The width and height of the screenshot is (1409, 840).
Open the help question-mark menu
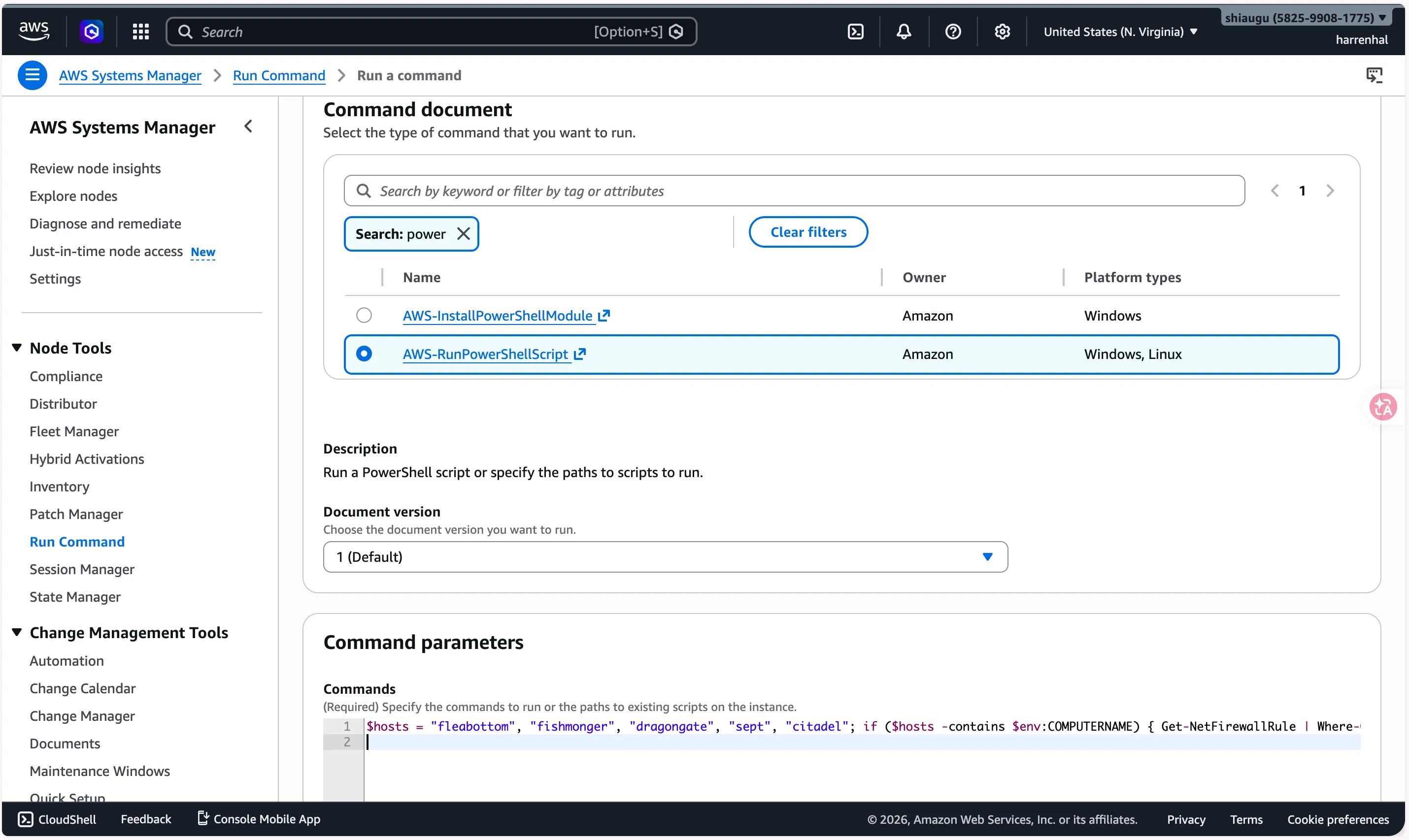pos(953,32)
